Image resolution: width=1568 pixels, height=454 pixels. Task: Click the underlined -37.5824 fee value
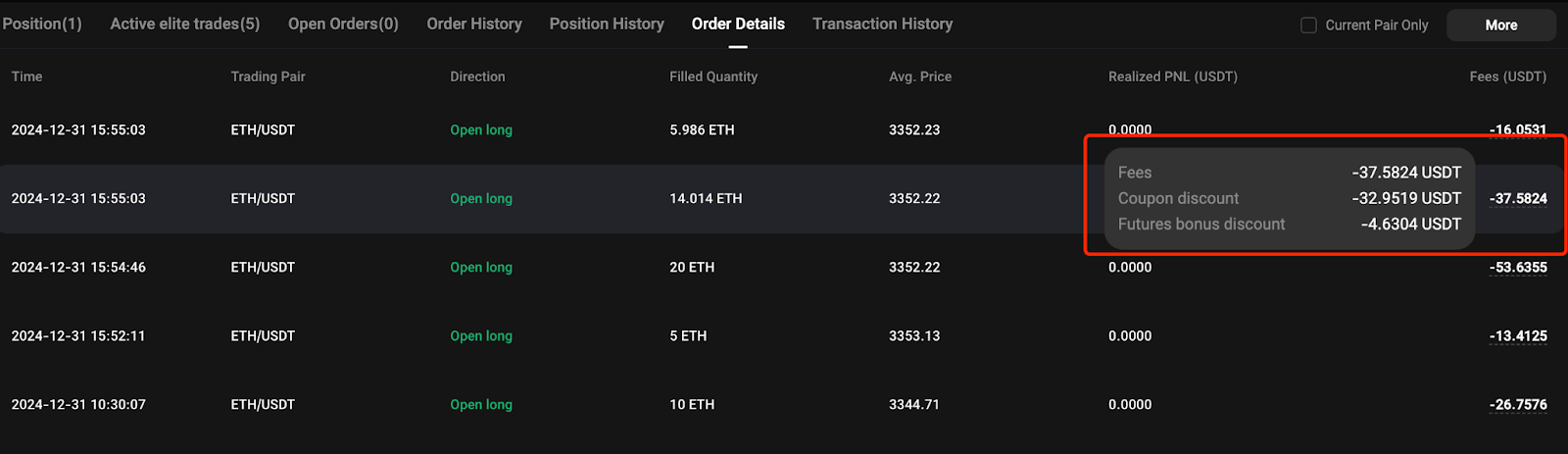(1518, 198)
